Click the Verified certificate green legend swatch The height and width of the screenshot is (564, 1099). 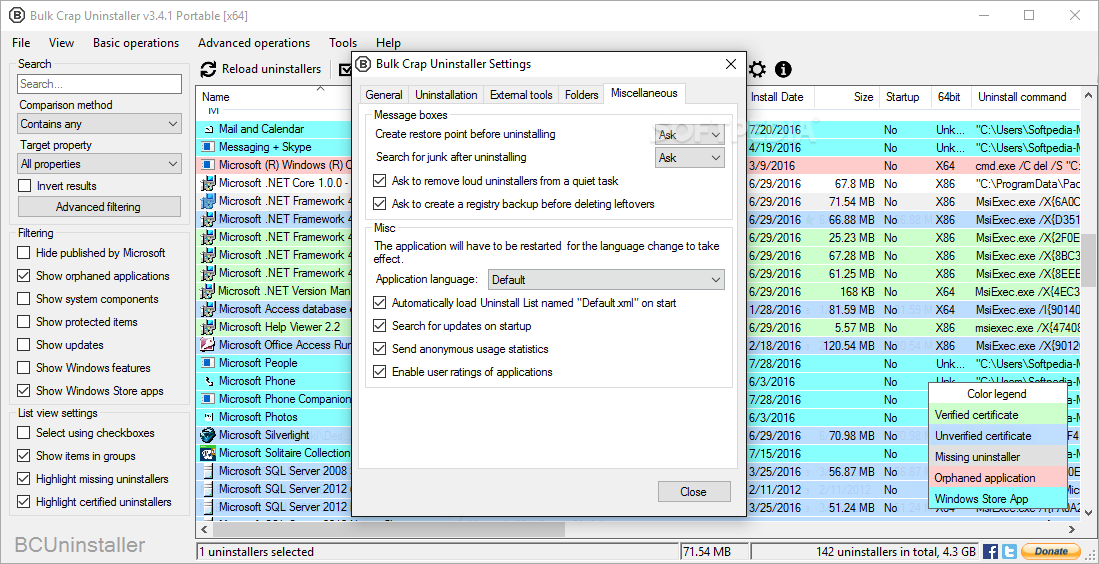997,415
